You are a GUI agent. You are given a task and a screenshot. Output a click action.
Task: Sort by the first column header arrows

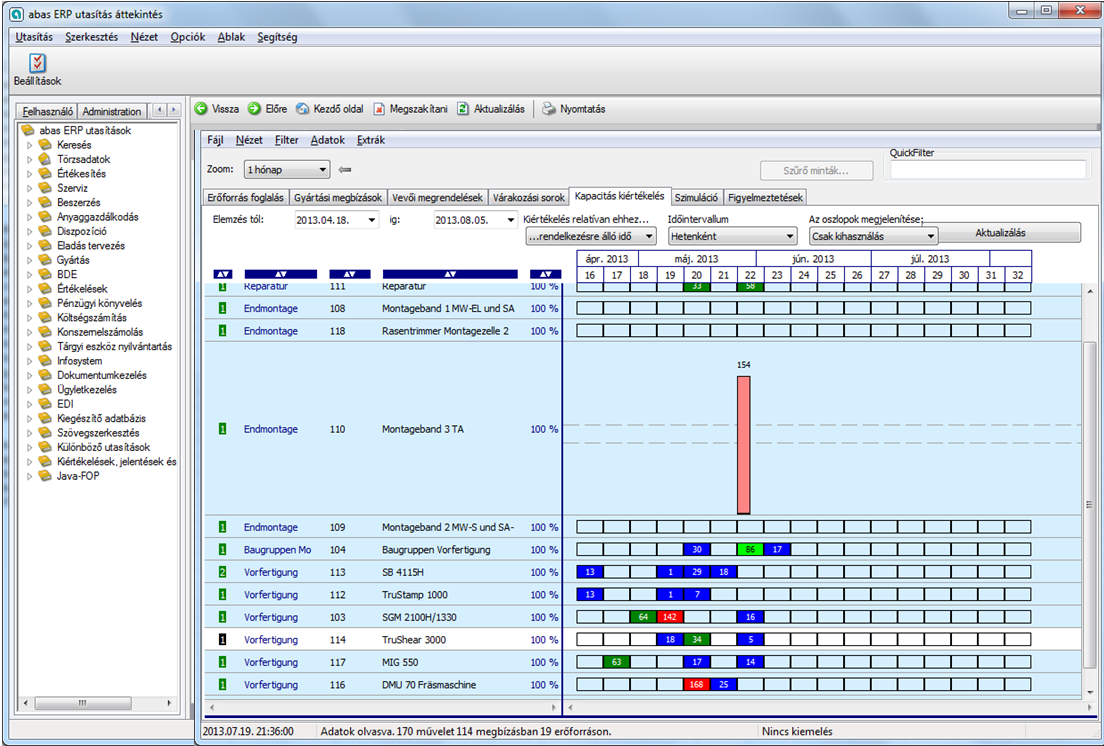(x=222, y=274)
